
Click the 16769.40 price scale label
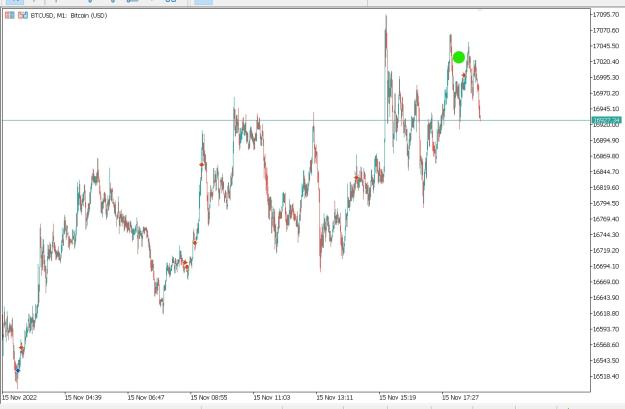pos(606,219)
